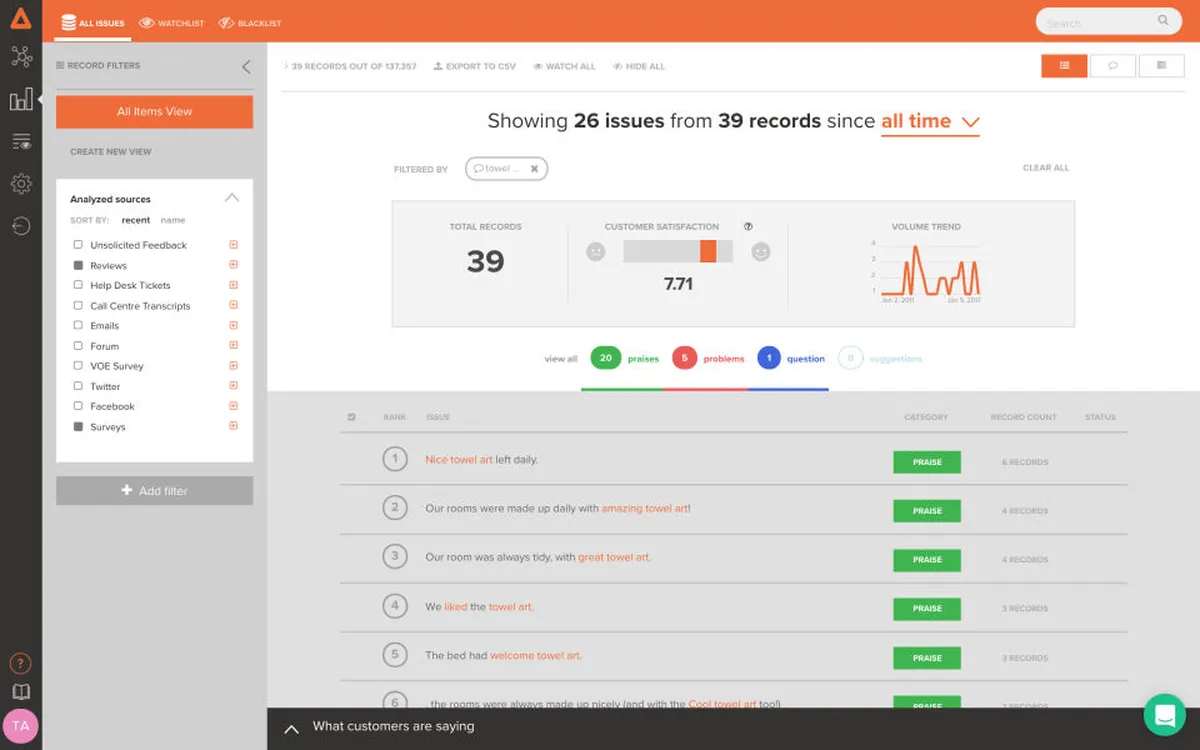The image size is (1200, 750).
Task: Click the customer satisfaction score bar
Action: tap(678, 251)
